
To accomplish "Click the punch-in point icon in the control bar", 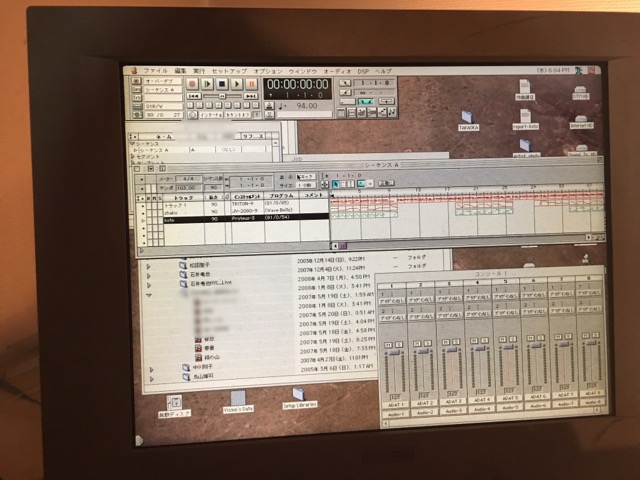I will (x=345, y=83).
